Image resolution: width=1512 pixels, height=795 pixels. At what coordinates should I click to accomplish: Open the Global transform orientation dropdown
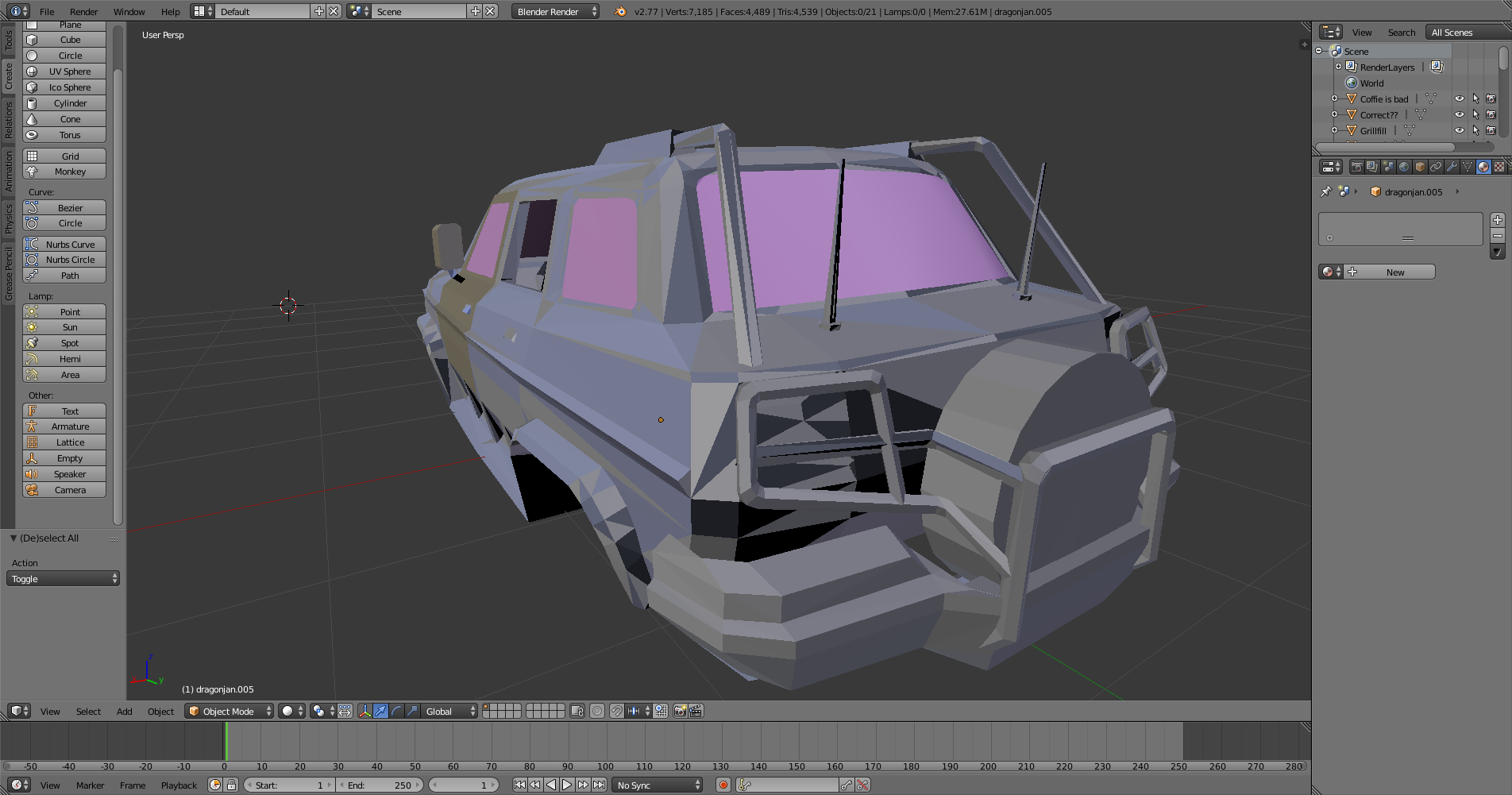click(x=449, y=711)
